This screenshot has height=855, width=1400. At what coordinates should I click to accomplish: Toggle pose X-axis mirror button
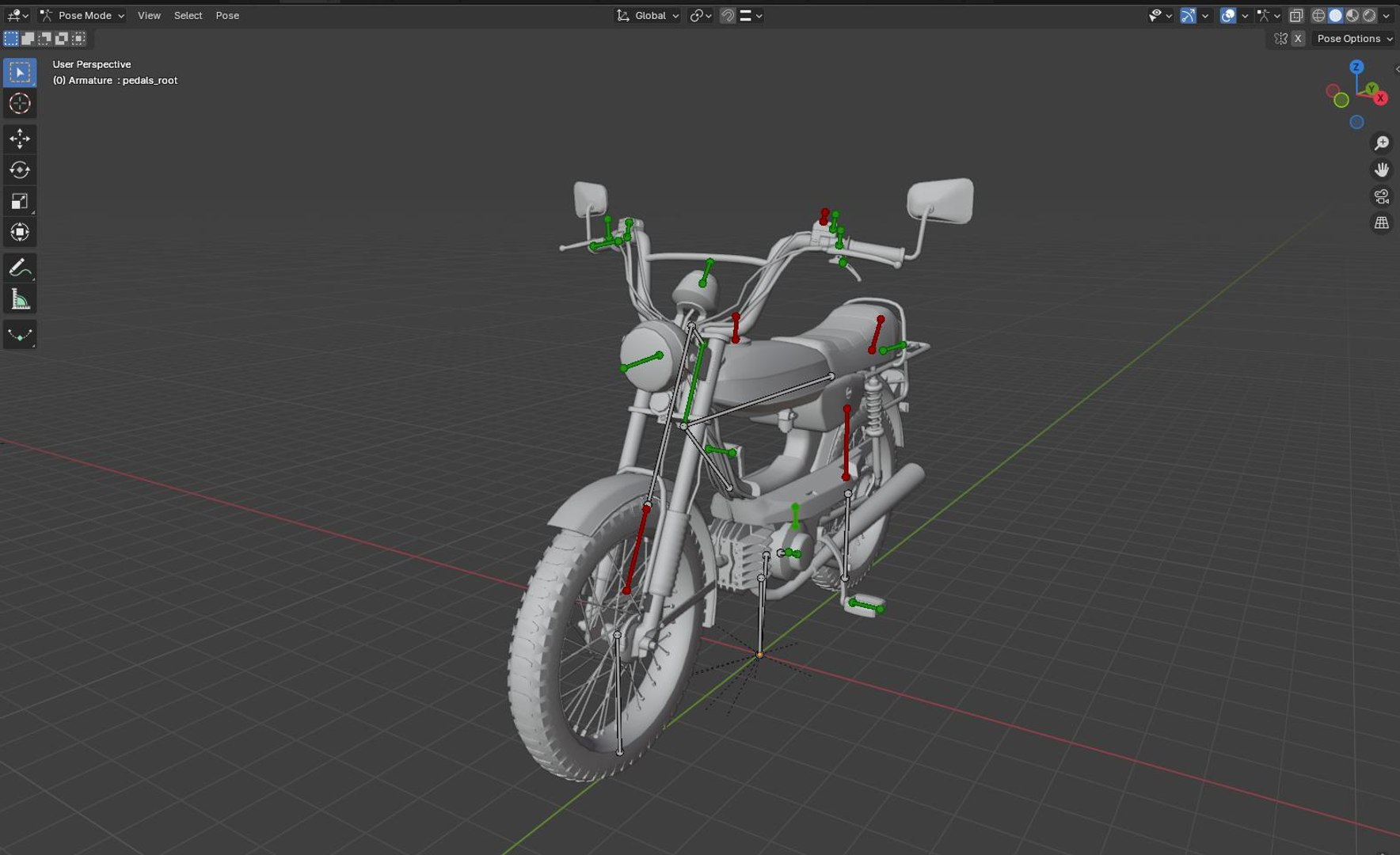[1298, 39]
